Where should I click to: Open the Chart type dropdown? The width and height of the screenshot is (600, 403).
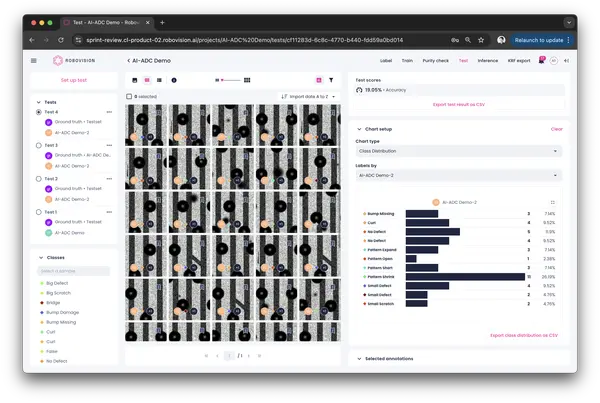click(458, 151)
